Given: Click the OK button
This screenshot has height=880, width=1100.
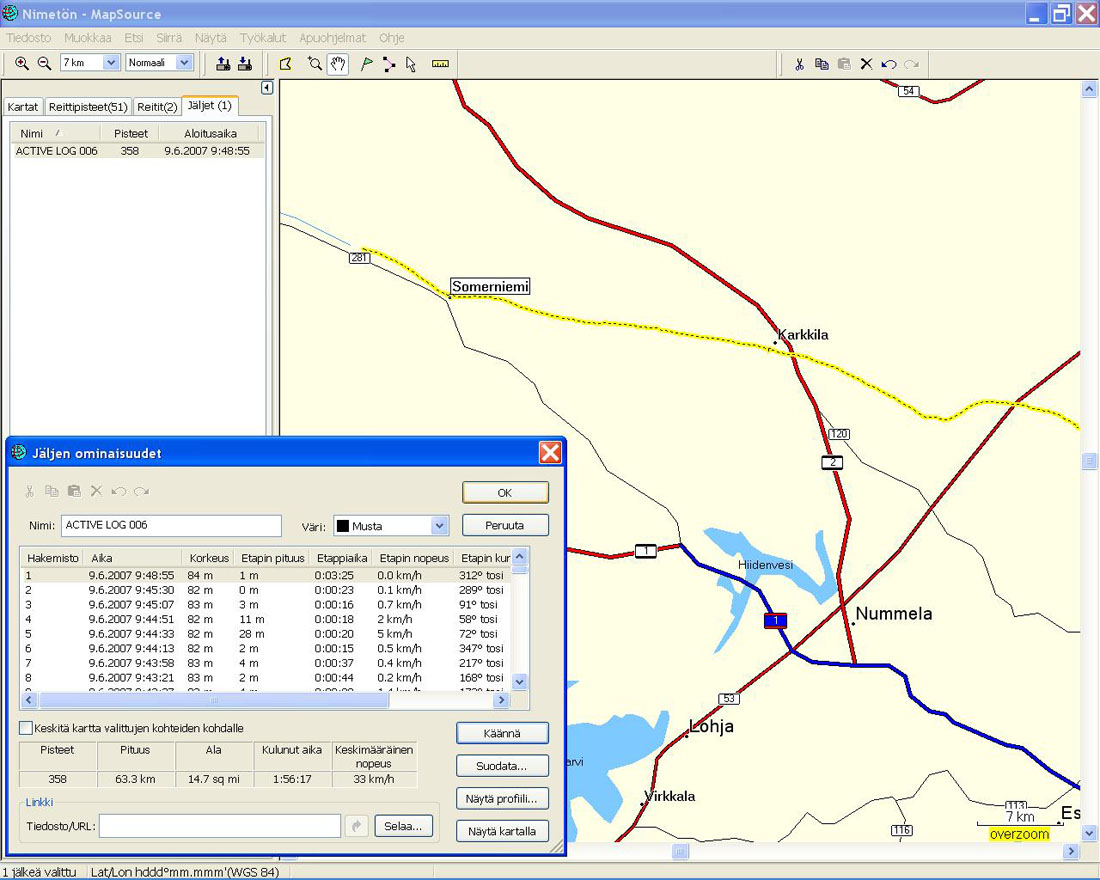Looking at the screenshot, I should (x=505, y=493).
